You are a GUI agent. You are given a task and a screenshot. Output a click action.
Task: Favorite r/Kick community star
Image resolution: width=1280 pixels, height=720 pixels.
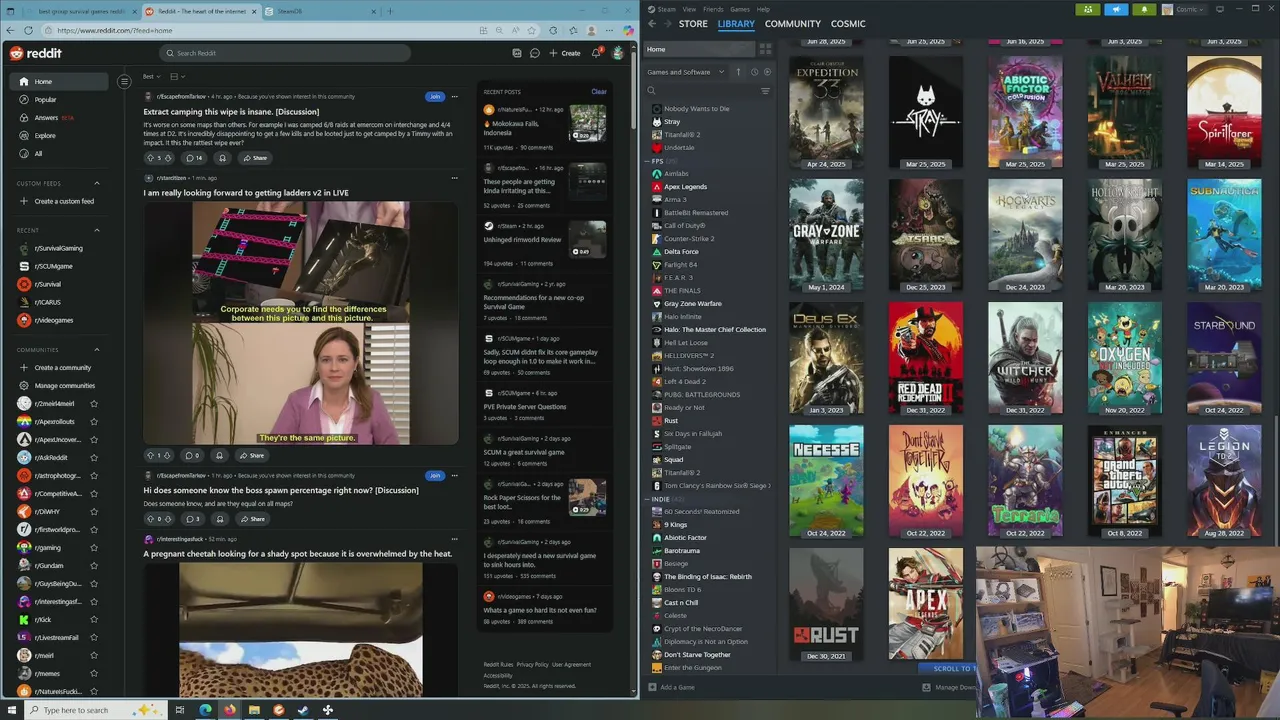tap(94, 620)
